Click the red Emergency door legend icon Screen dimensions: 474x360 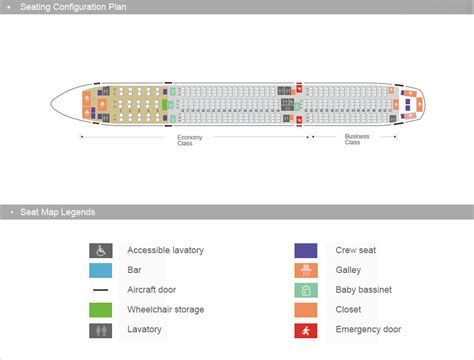pos(306,331)
